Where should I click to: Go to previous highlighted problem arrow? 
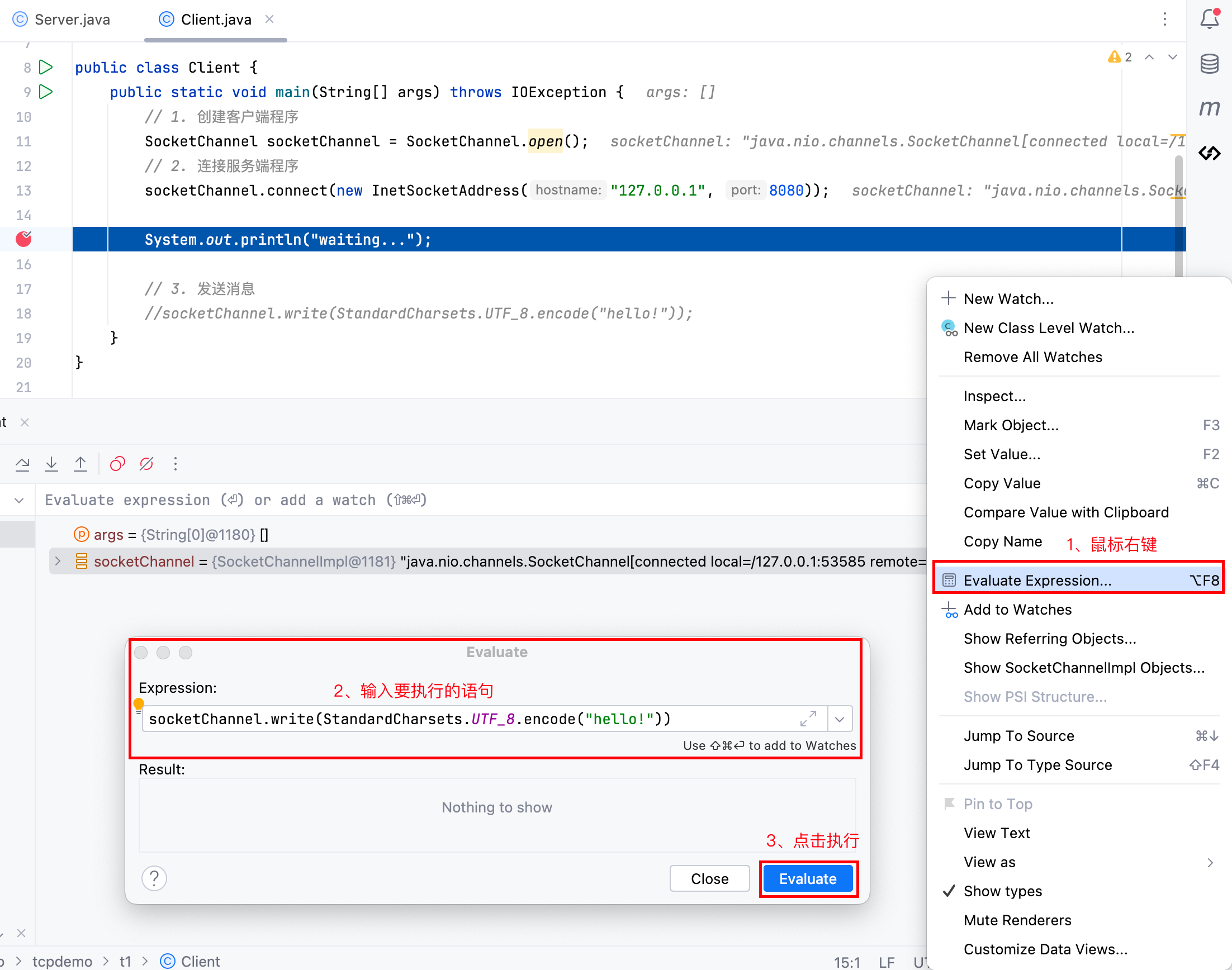(1149, 57)
